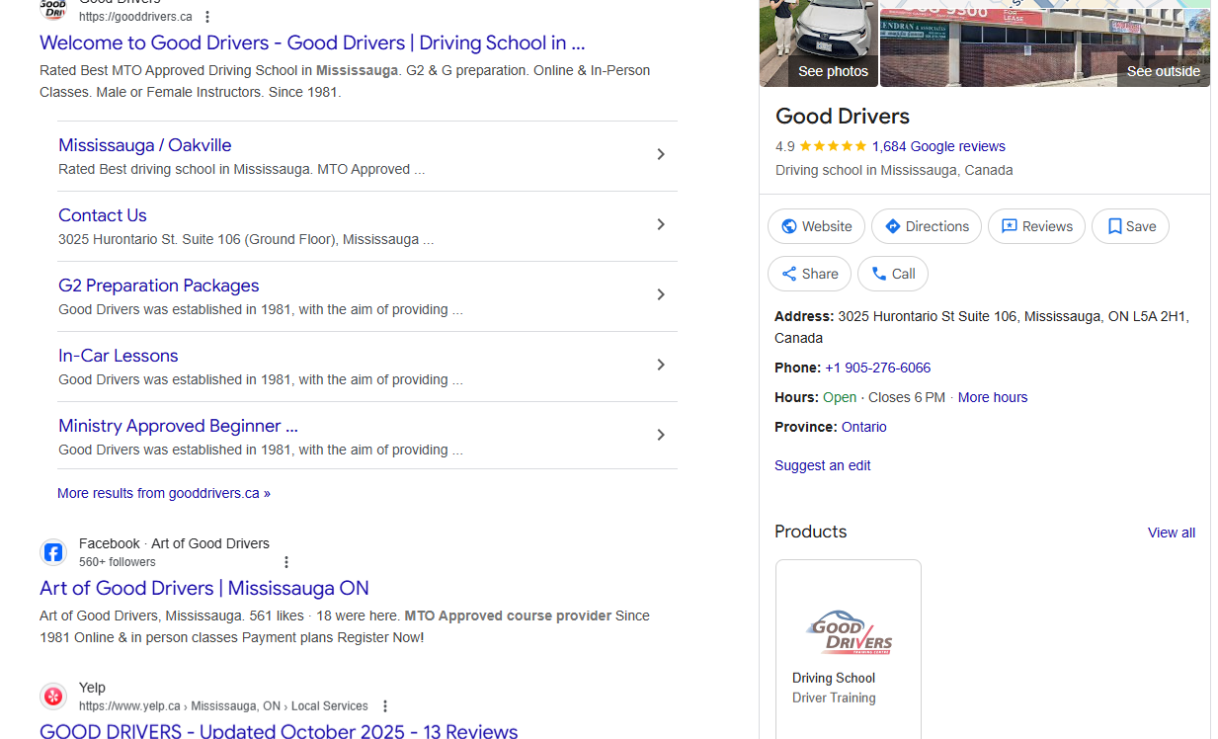Get Directions to Good Drivers
This screenshot has height=739, width=1218.
tap(926, 226)
